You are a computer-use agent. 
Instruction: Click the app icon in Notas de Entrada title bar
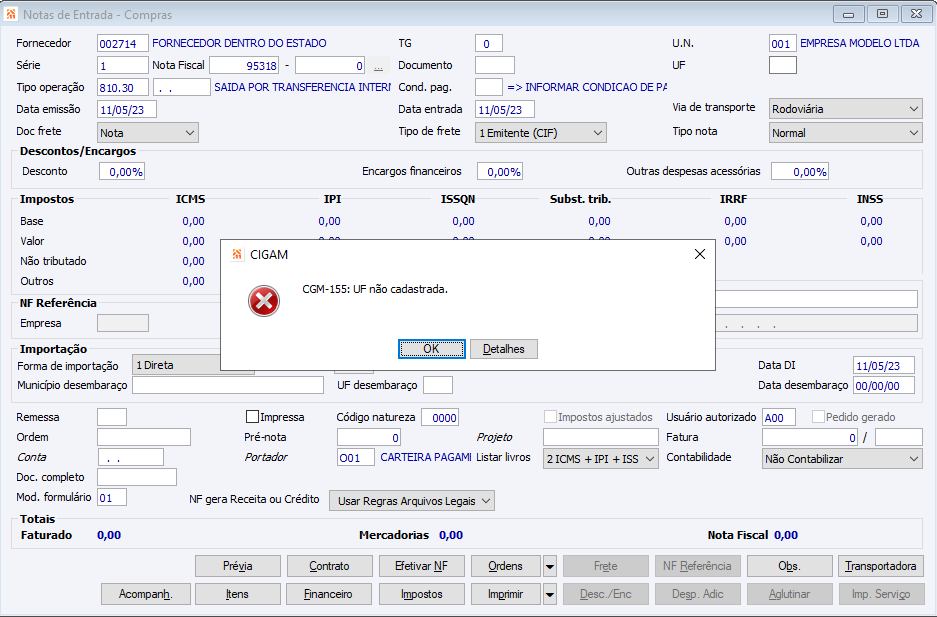coord(11,14)
